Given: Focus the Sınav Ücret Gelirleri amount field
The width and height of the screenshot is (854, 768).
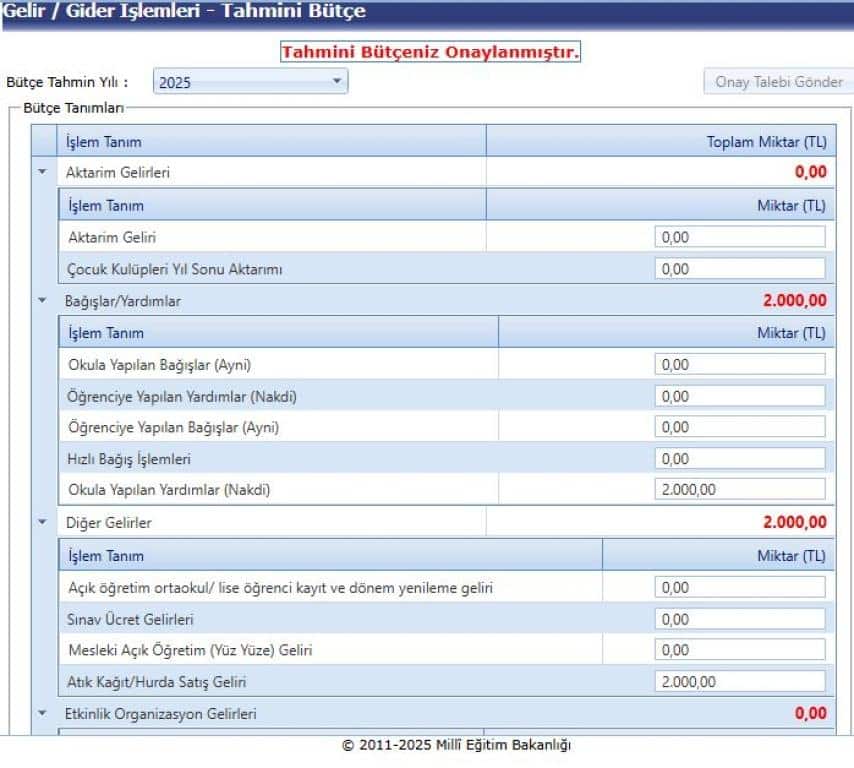Looking at the screenshot, I should pyautogui.click(x=740, y=619).
